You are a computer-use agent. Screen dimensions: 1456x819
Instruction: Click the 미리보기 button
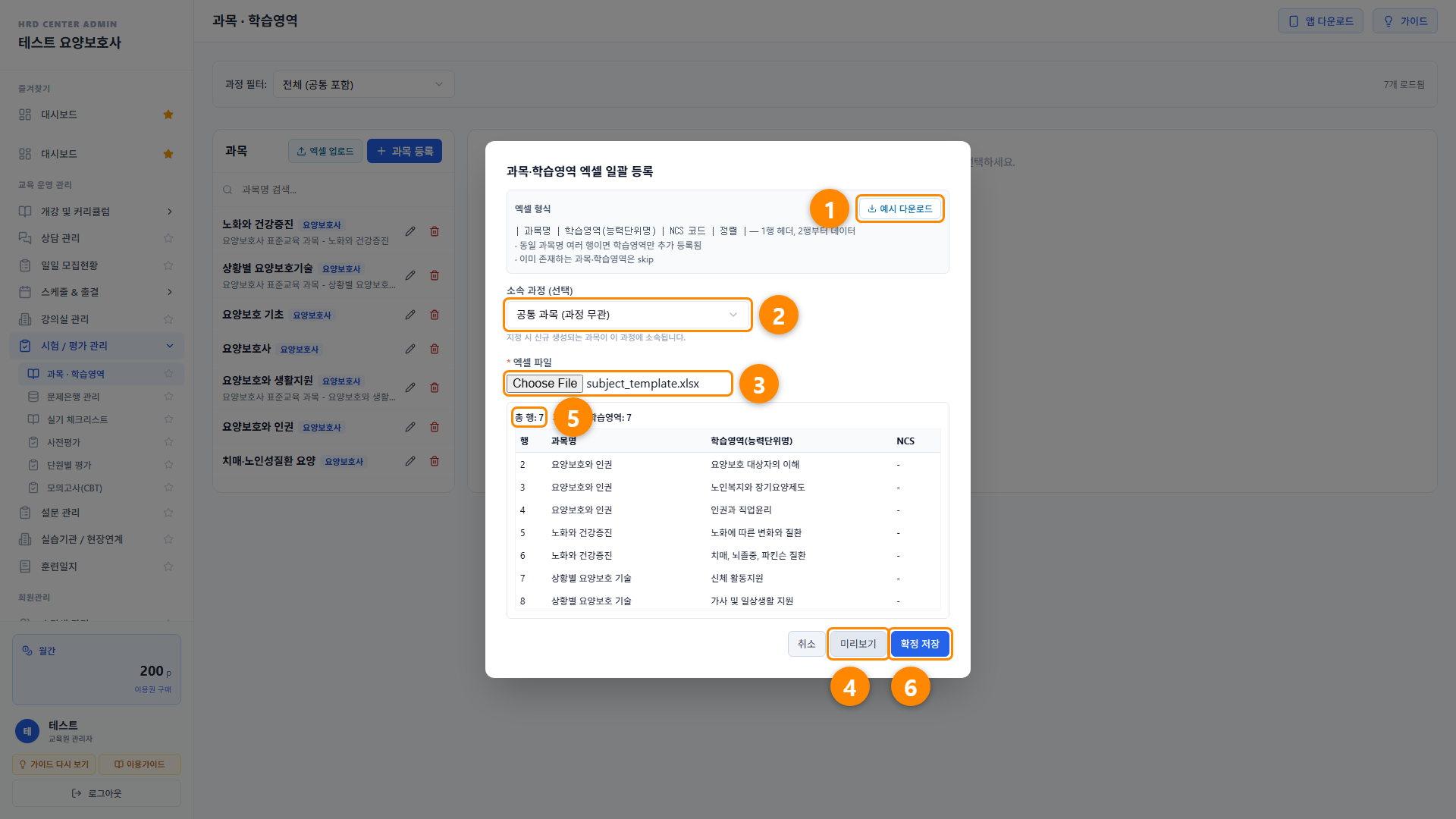pos(858,644)
